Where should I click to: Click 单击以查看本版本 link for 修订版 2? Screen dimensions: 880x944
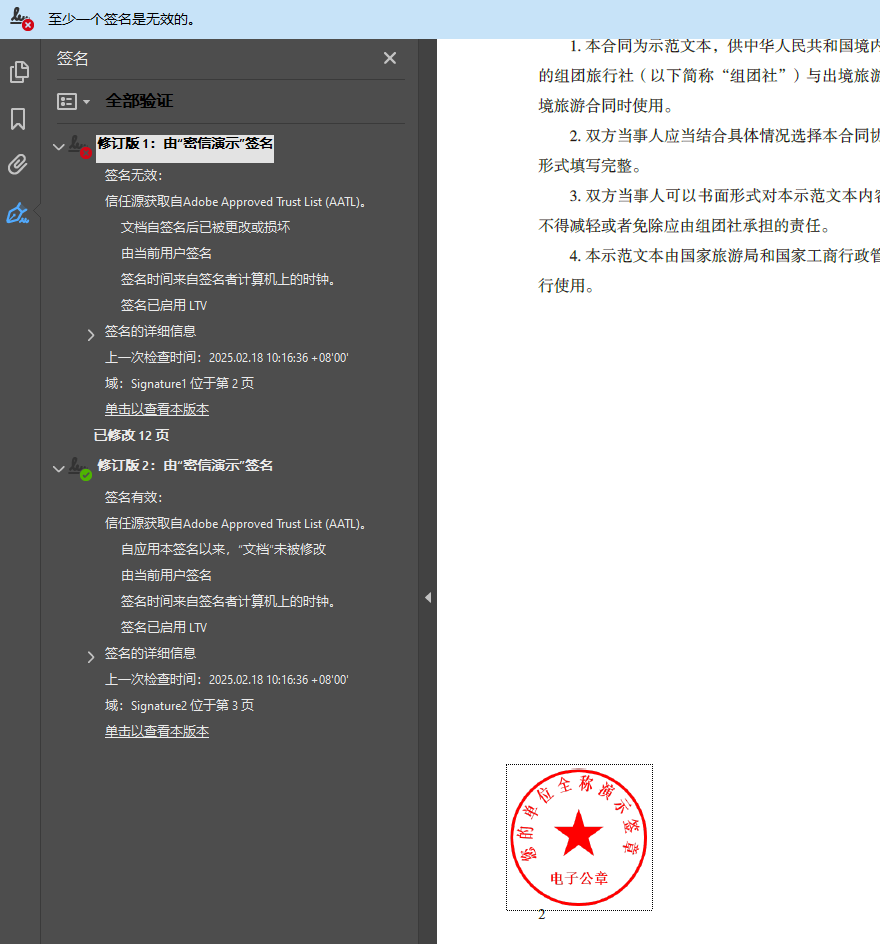(157, 731)
